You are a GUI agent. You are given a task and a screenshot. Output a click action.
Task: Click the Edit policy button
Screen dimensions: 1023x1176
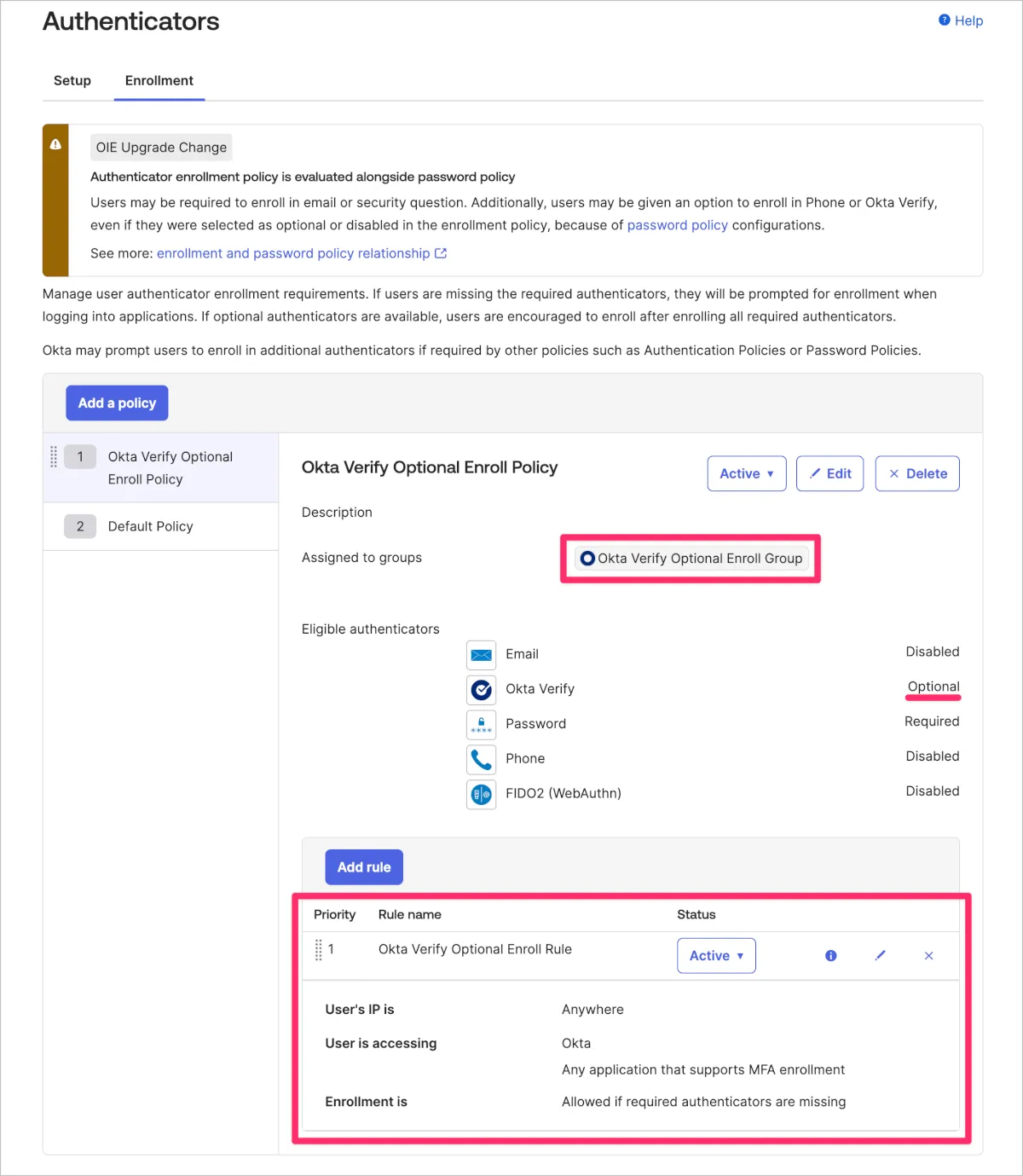[x=829, y=474]
